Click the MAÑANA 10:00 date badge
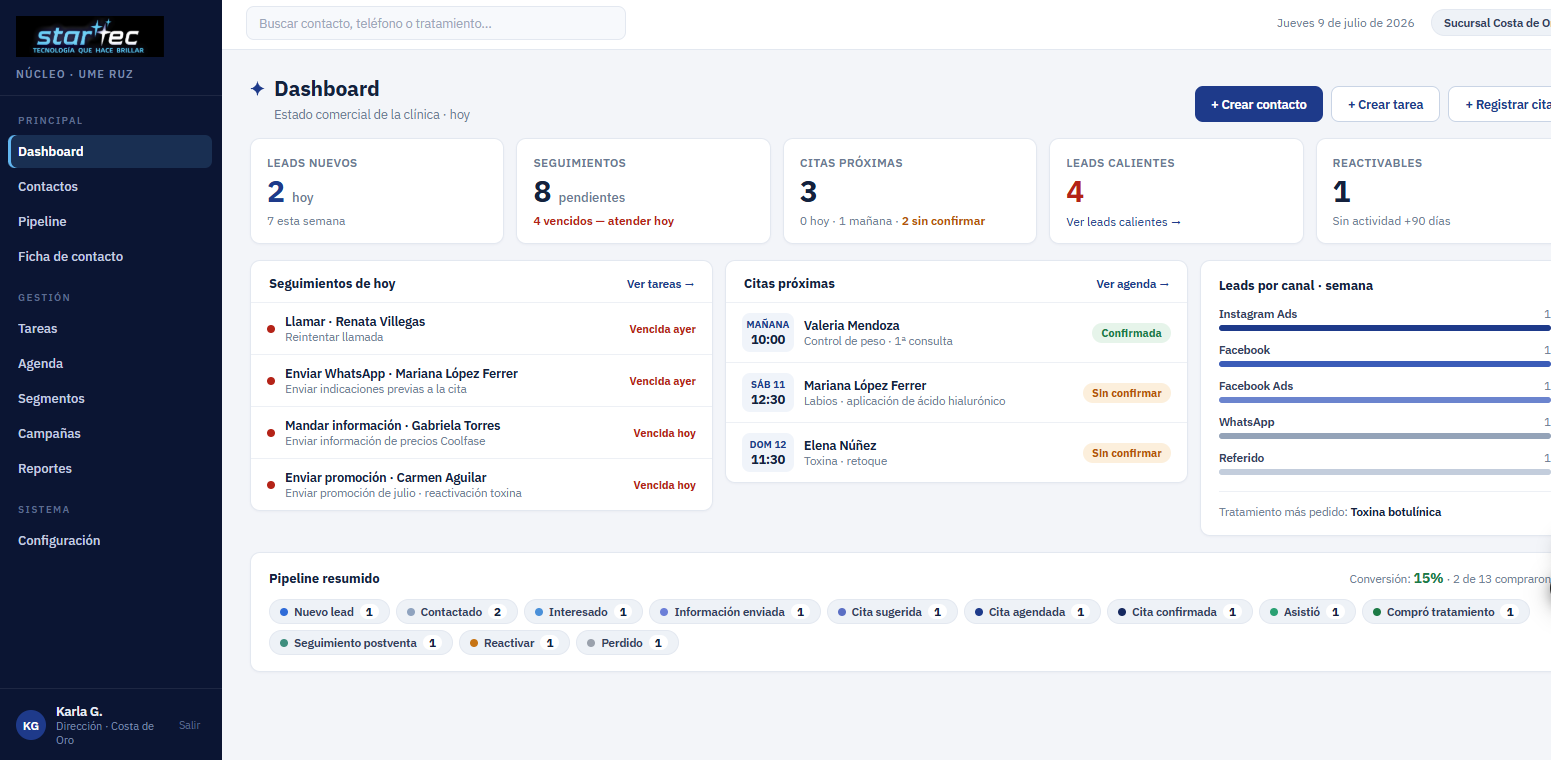The height and width of the screenshot is (760, 1551). pyautogui.click(x=768, y=333)
